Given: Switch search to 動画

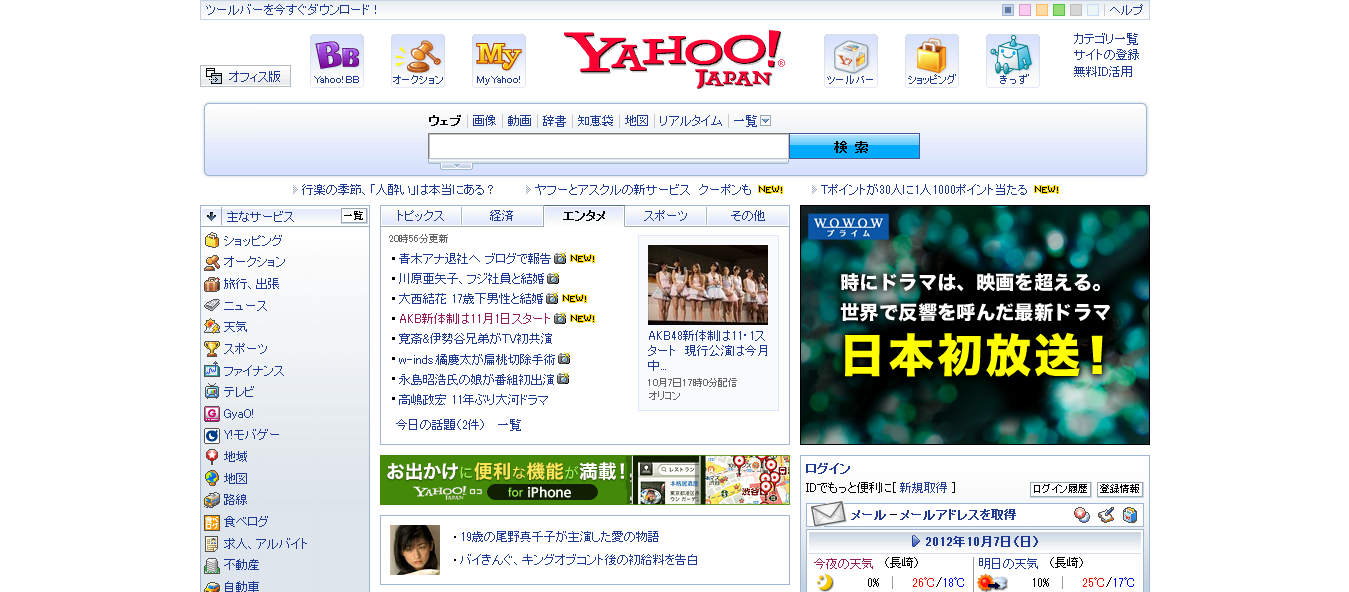Looking at the screenshot, I should (x=520, y=121).
